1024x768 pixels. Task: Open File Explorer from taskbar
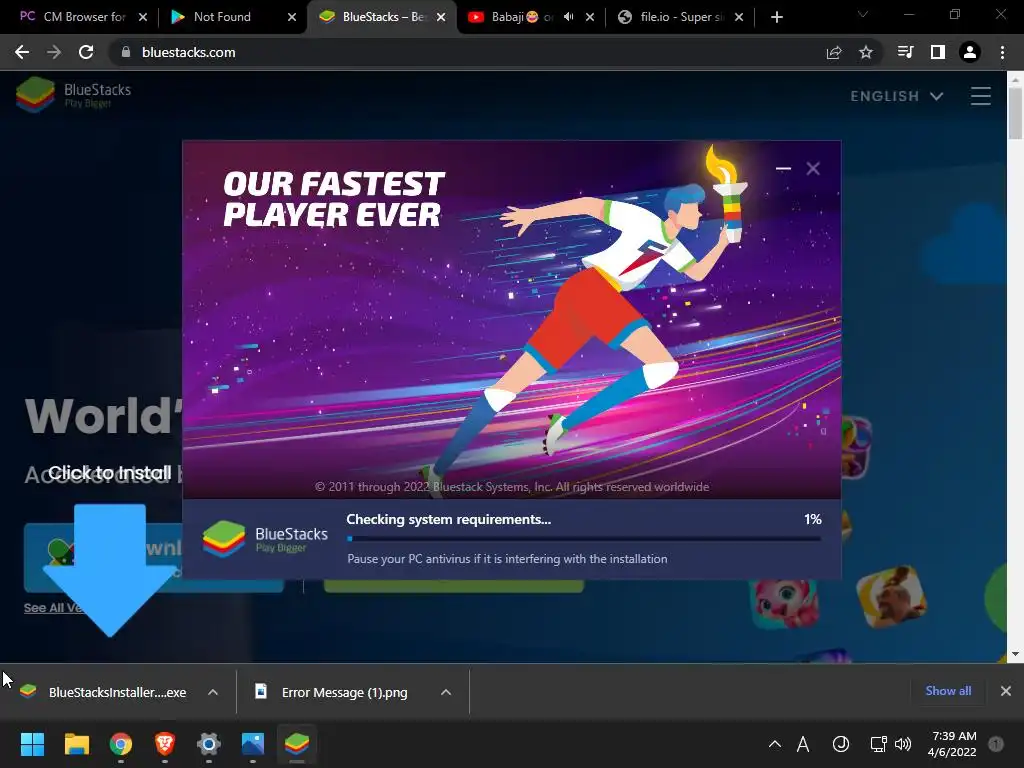tap(76, 744)
